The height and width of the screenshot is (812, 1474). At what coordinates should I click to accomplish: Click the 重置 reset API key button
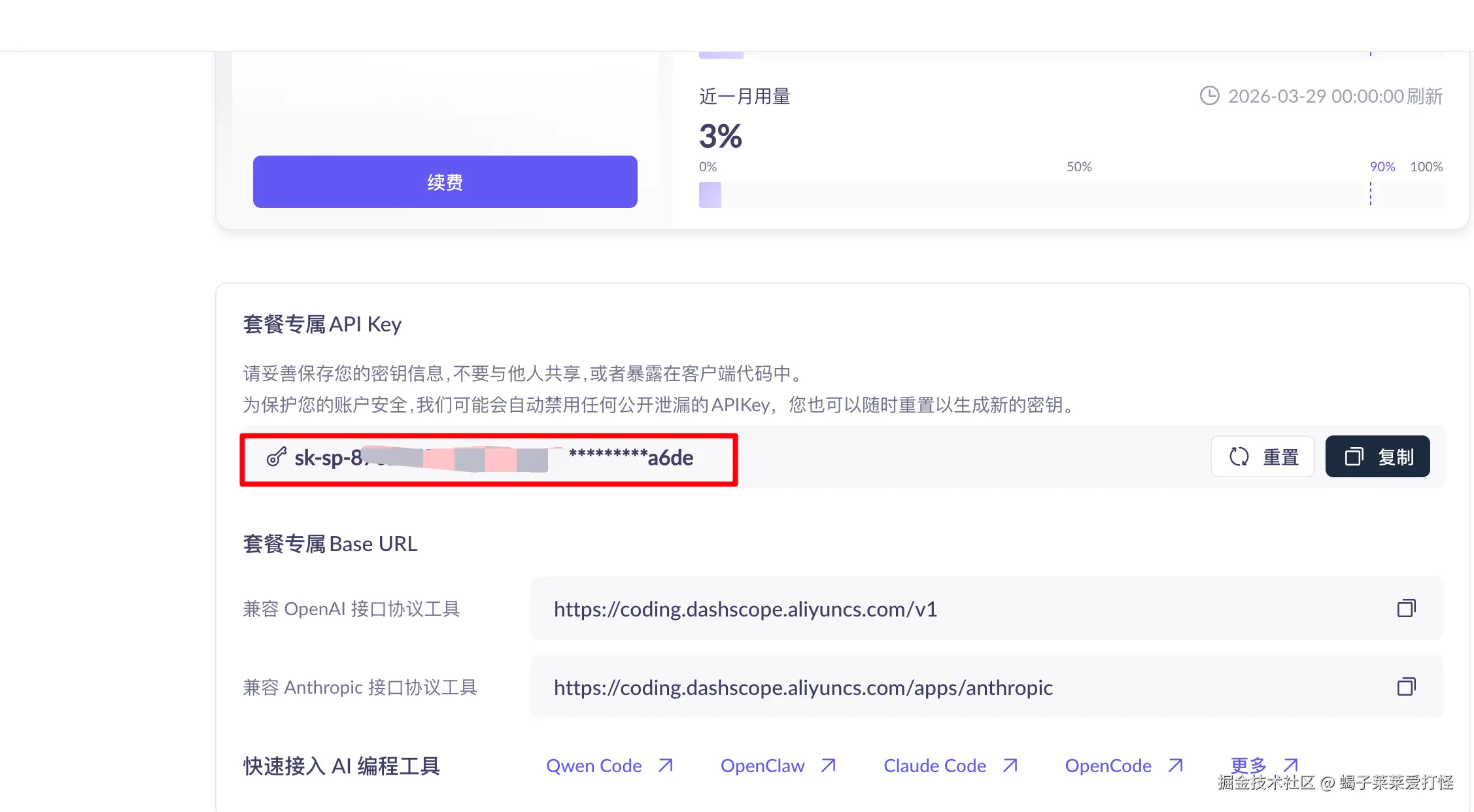point(1263,456)
